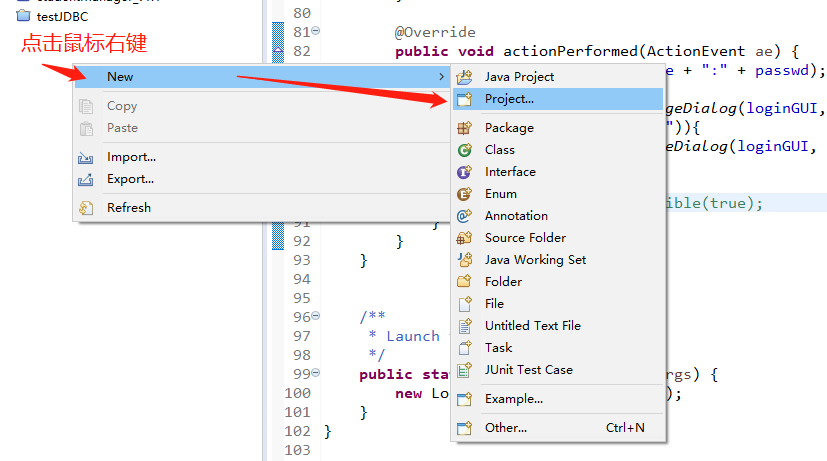Select Class from the New submenu
Image resolution: width=827 pixels, height=461 pixels.
point(558,150)
